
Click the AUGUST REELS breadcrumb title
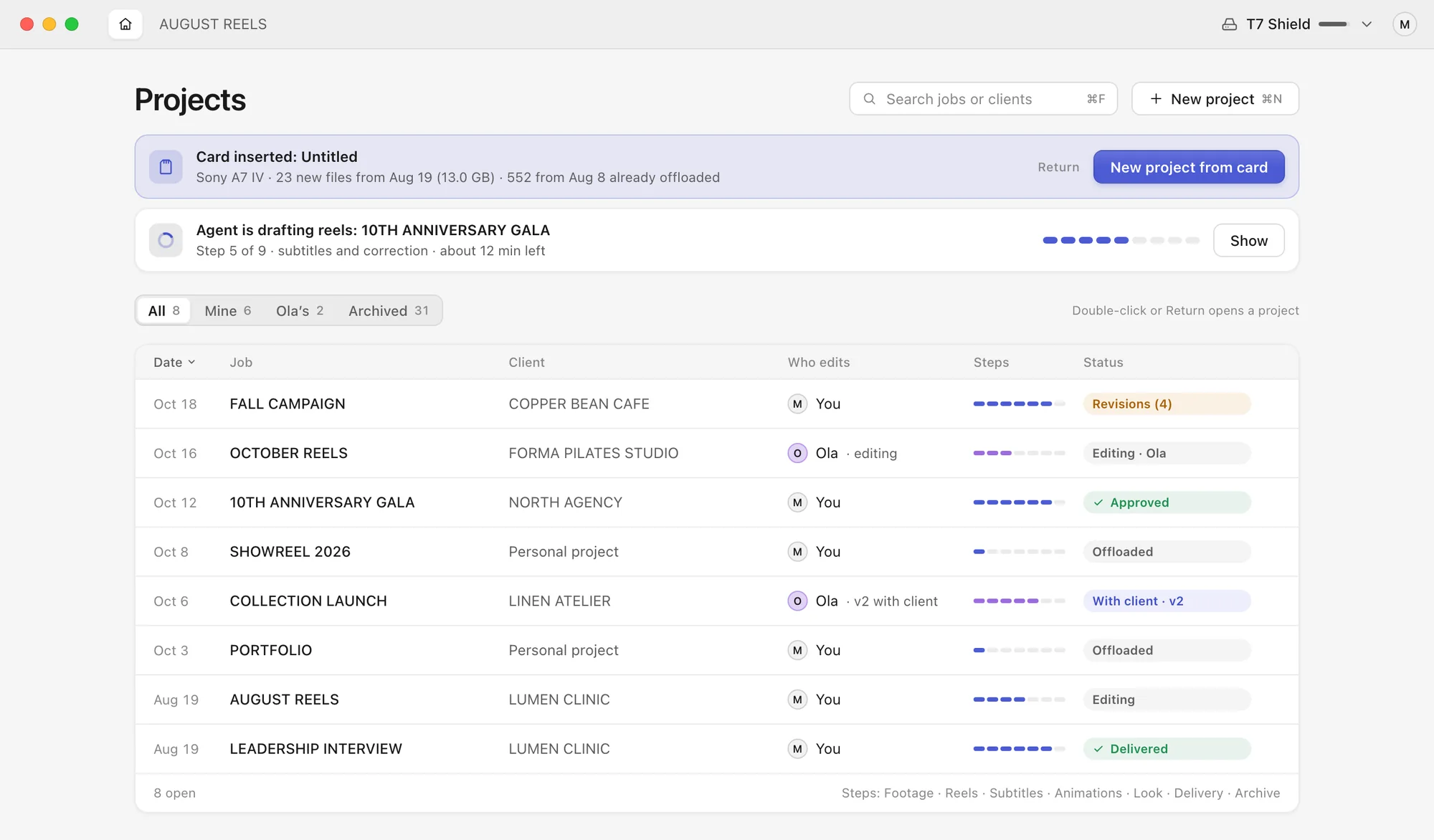tap(213, 24)
